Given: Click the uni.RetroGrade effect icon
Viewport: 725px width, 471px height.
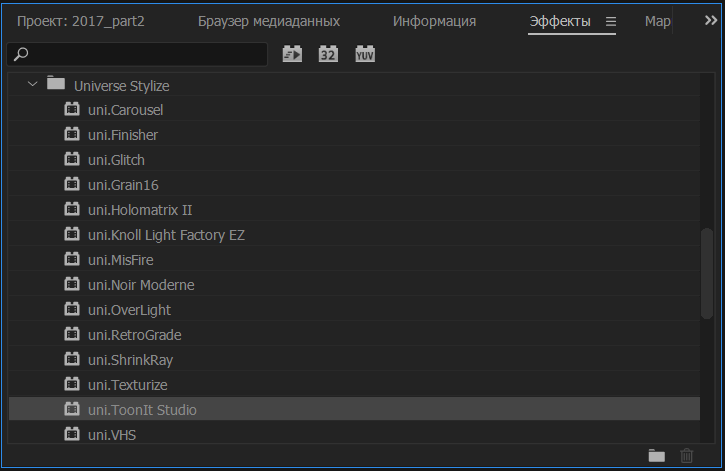Looking at the screenshot, I should pos(72,334).
